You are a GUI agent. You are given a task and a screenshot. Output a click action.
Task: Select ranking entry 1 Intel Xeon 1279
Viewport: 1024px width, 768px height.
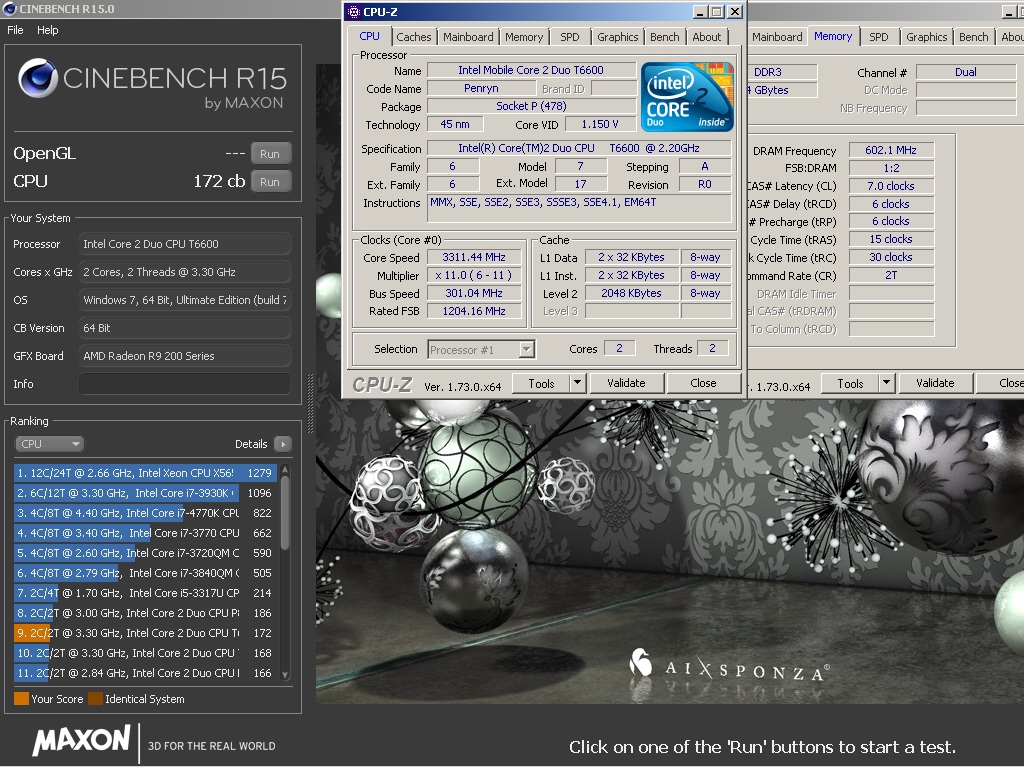pos(145,473)
